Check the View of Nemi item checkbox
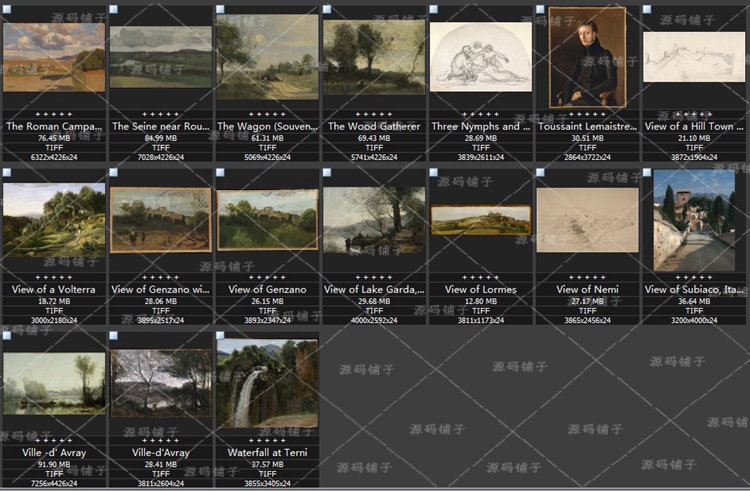This screenshot has width=750, height=491. pos(540,172)
